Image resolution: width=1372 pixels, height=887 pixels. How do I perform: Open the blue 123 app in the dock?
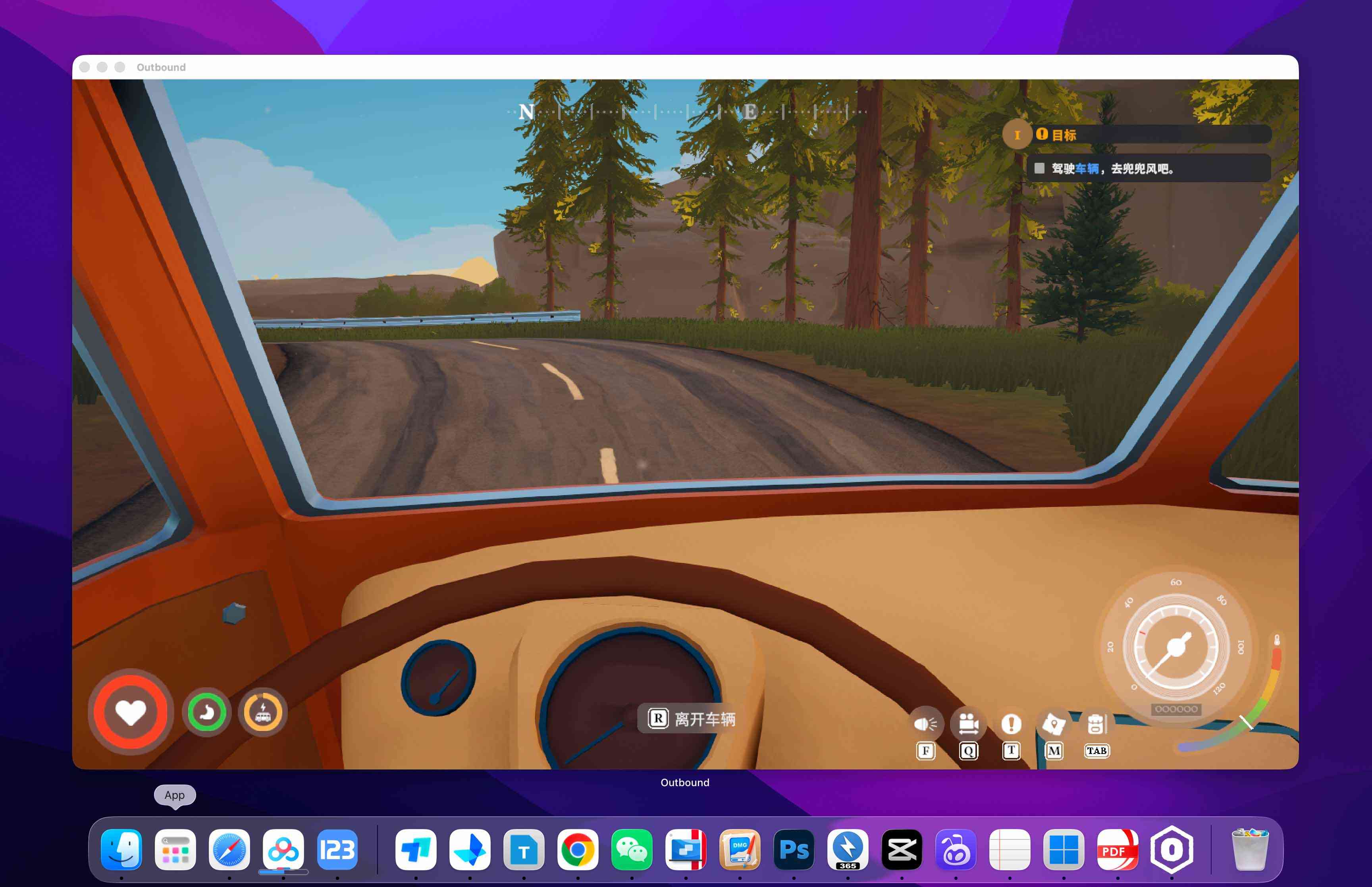[x=337, y=850]
